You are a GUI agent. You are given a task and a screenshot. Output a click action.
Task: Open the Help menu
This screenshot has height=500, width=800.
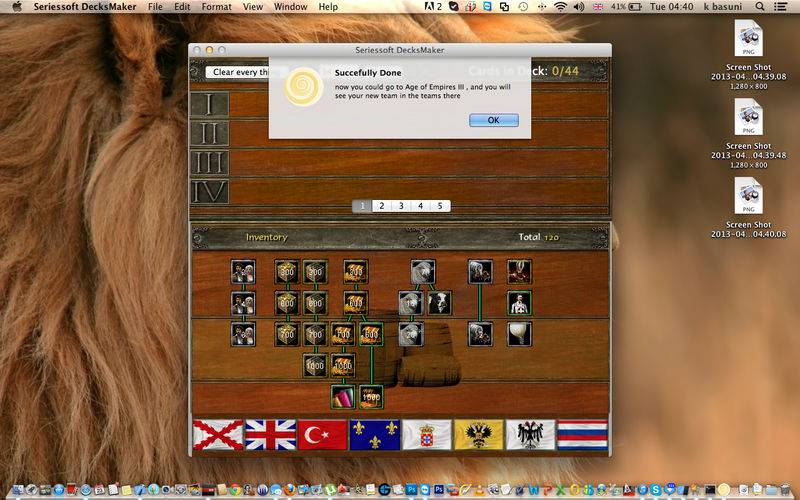(328, 7)
